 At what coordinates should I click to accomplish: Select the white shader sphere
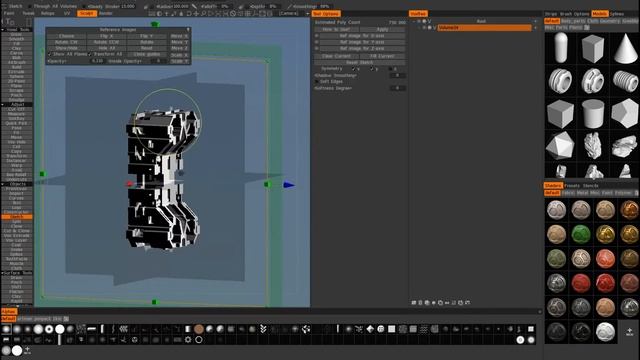click(605, 332)
